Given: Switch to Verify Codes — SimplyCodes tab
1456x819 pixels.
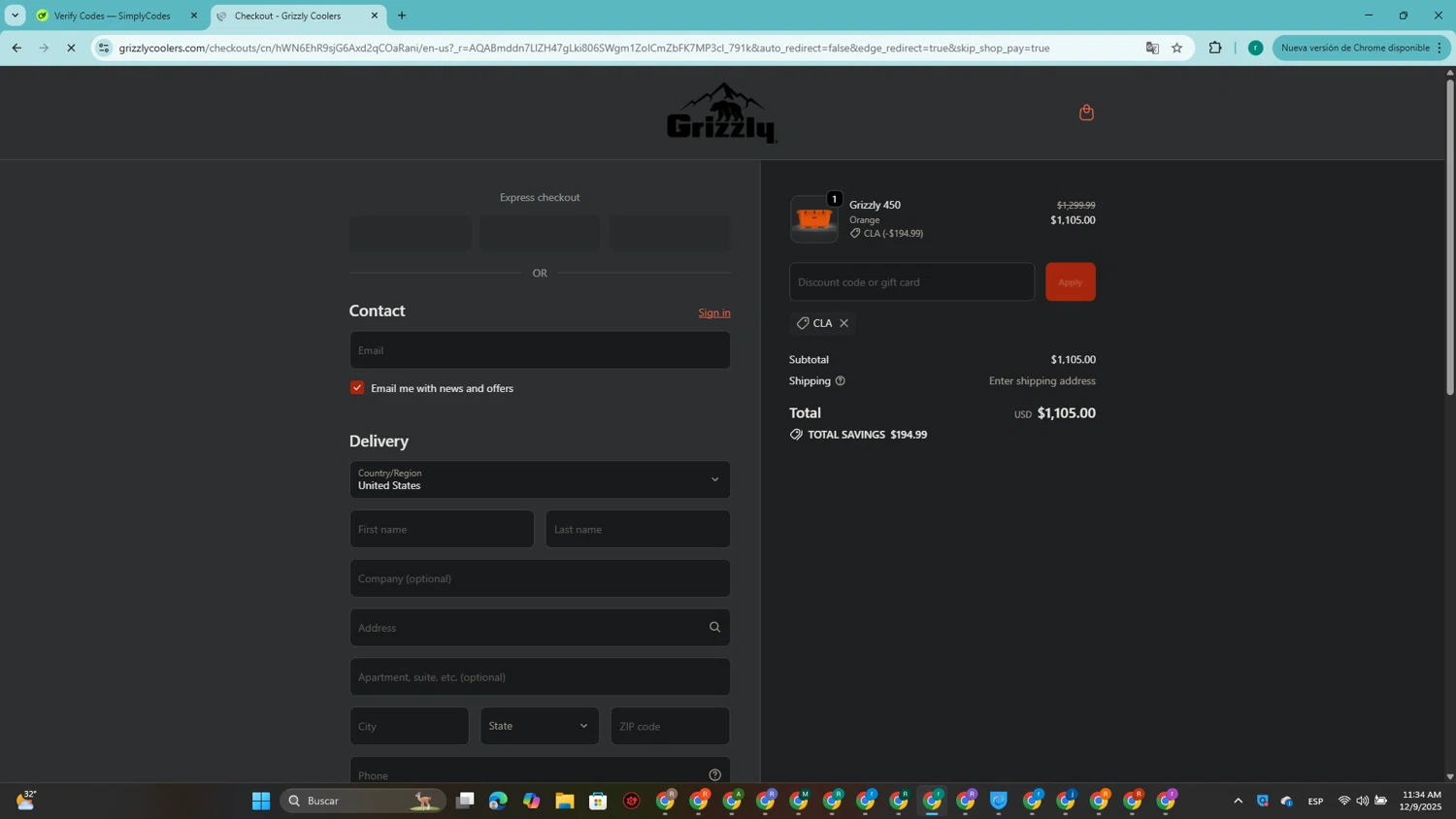Looking at the screenshot, I should (115, 16).
